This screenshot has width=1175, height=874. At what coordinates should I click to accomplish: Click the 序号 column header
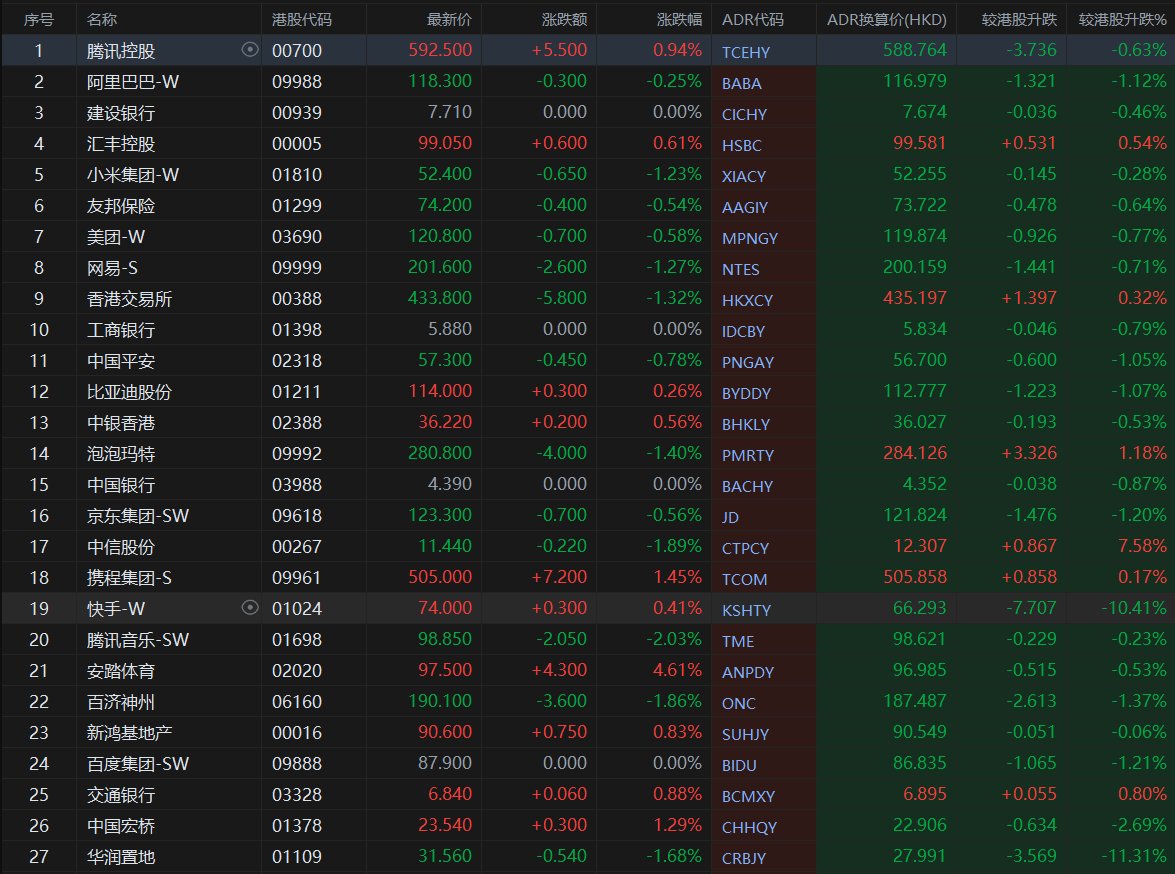point(39,19)
